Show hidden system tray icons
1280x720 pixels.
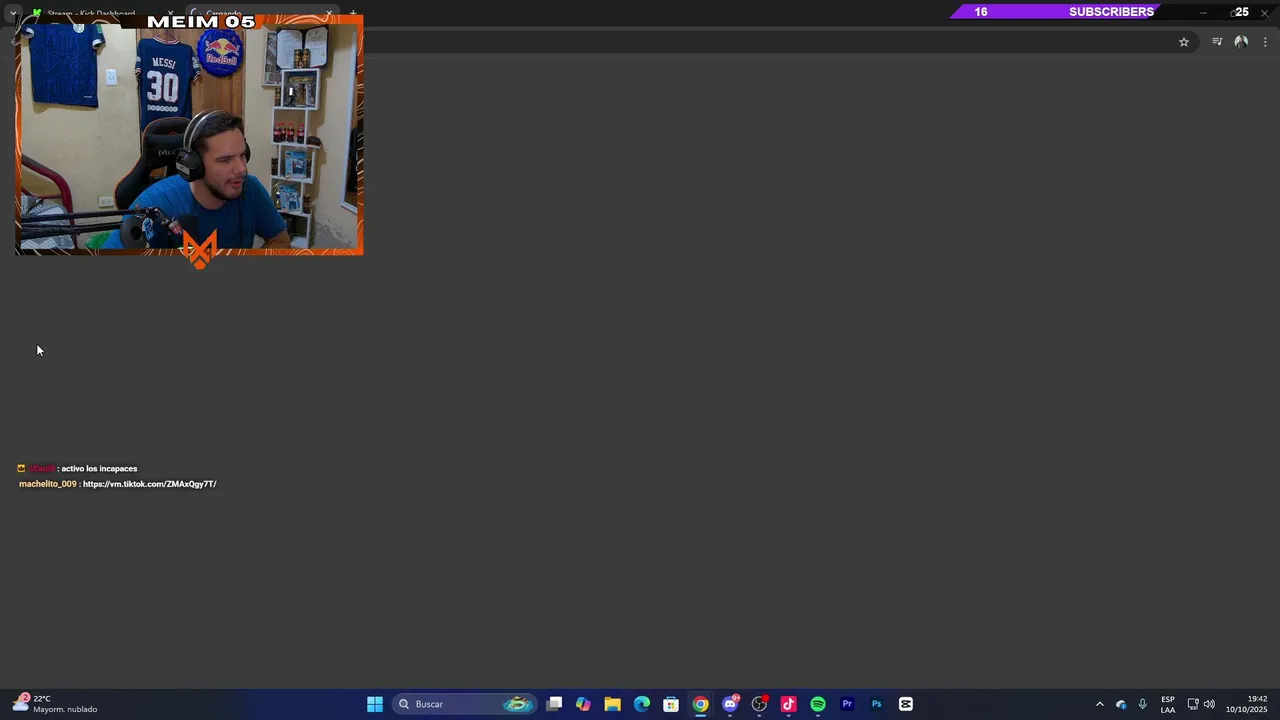point(1100,704)
